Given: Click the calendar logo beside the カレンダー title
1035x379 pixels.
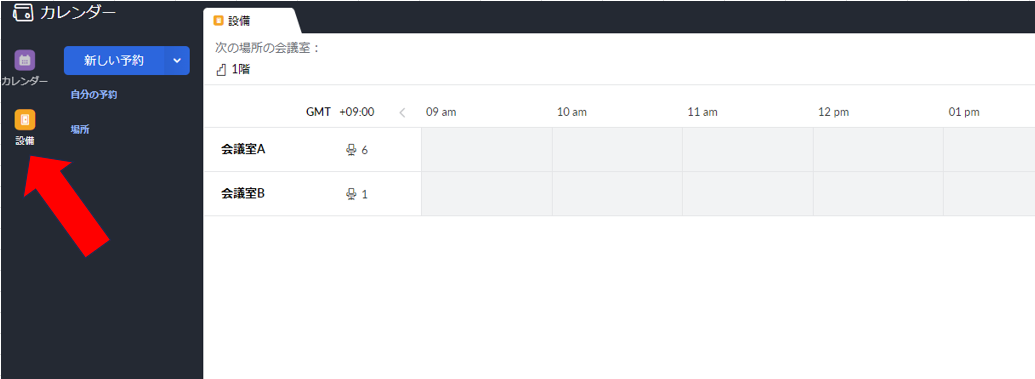Looking at the screenshot, I should (23, 12).
